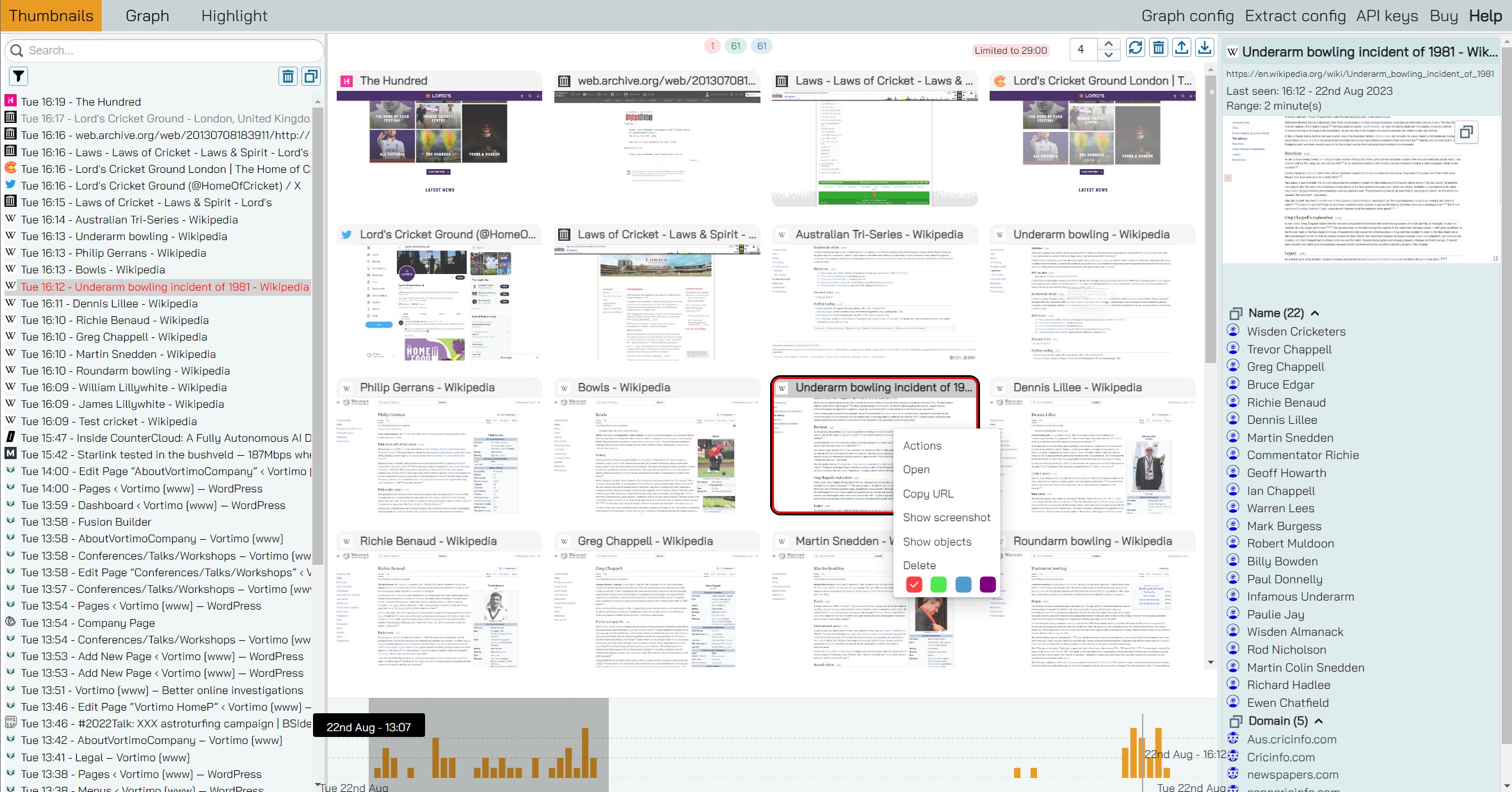Open Extract config
Screen dimensions: 1512x792
(x=1295, y=16)
